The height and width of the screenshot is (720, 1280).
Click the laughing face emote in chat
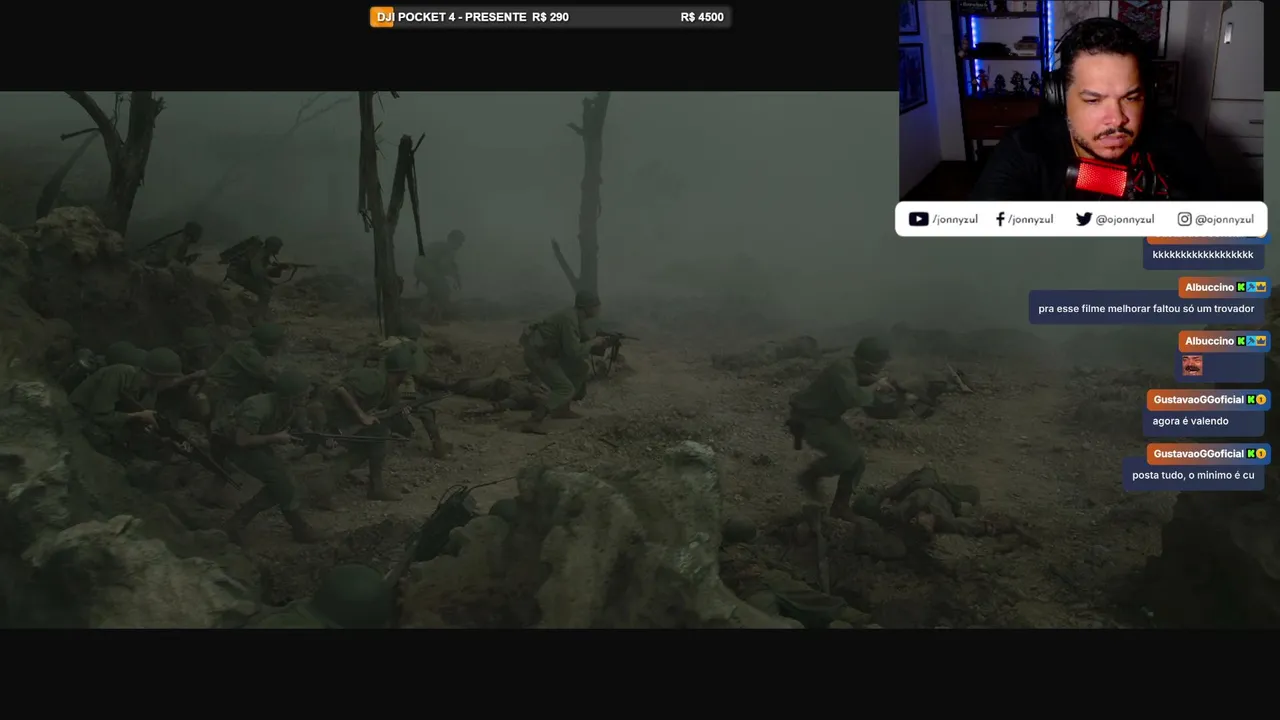pyautogui.click(x=1192, y=365)
